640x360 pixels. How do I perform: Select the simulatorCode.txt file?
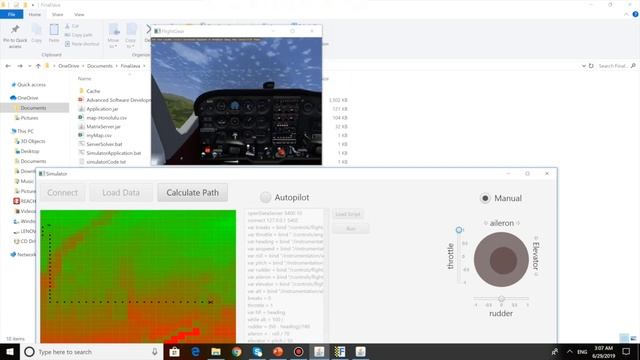click(106, 162)
